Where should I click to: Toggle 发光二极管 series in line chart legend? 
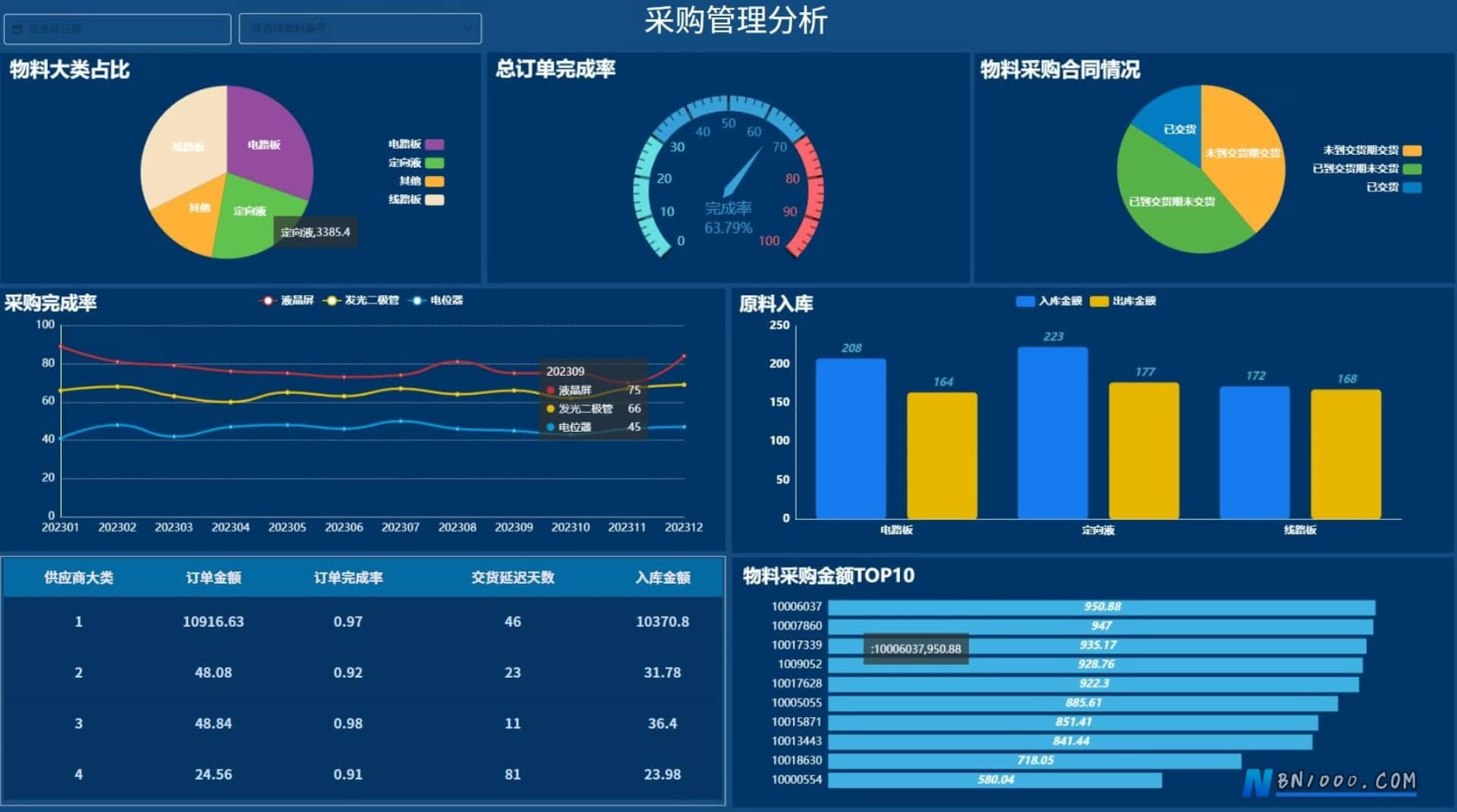coord(361,301)
